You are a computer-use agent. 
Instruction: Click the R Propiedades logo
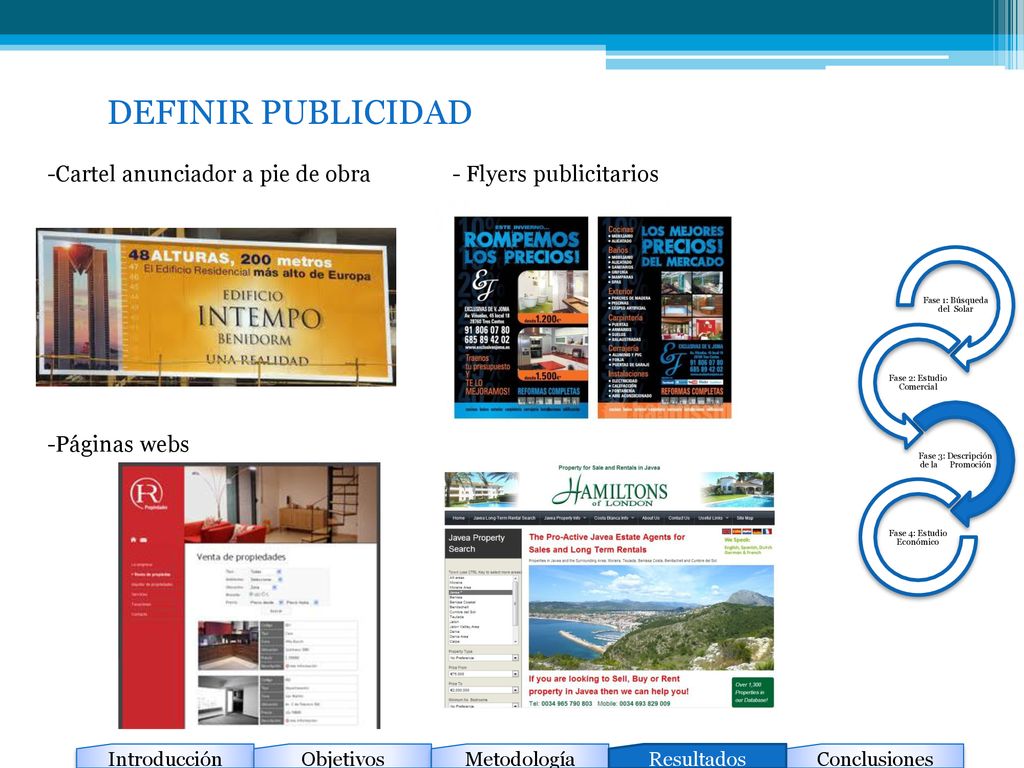coord(148,494)
